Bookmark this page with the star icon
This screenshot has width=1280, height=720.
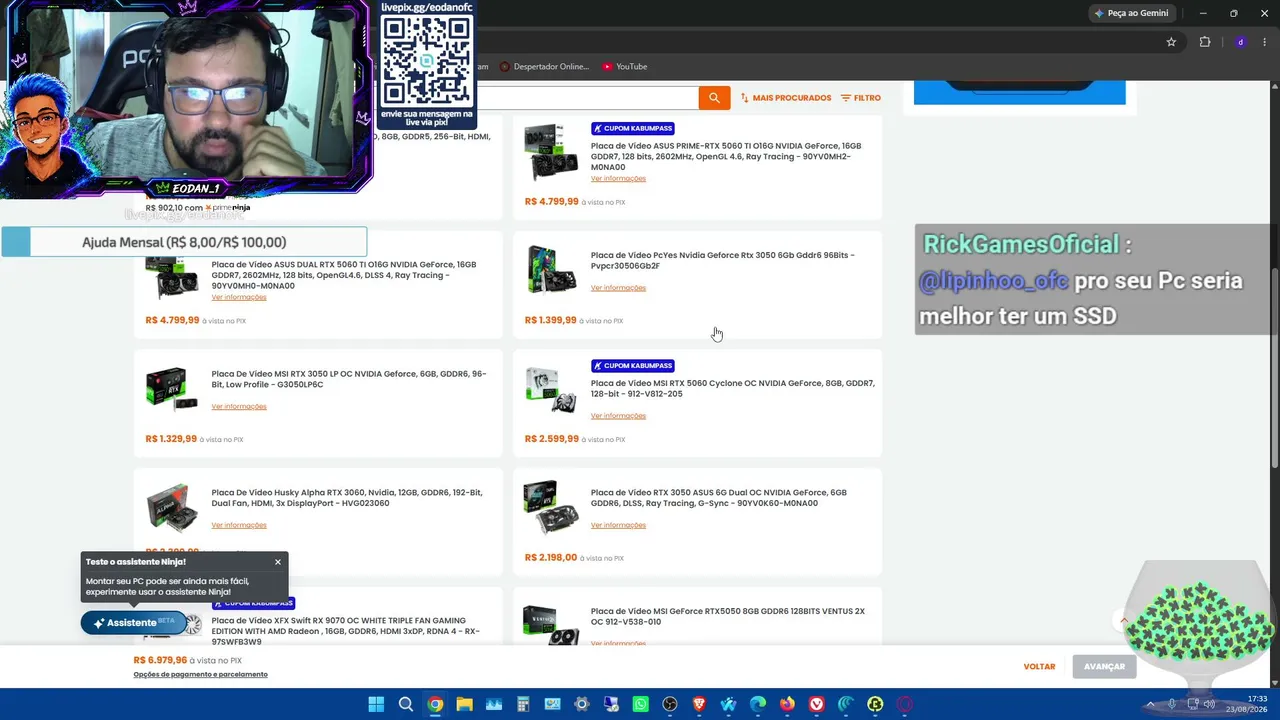click(x=1171, y=42)
